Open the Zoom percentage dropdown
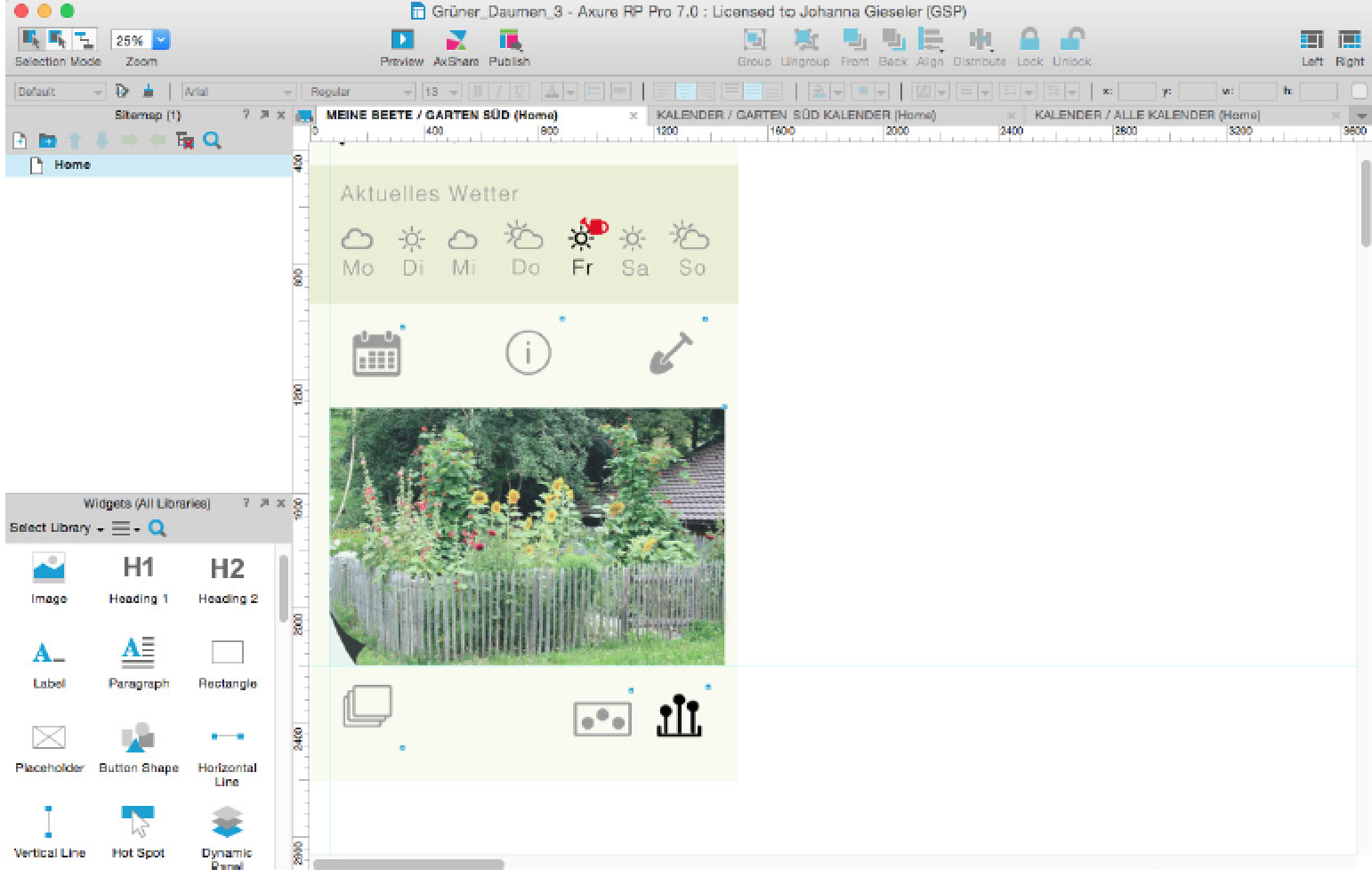1372x877 pixels. coord(161,40)
